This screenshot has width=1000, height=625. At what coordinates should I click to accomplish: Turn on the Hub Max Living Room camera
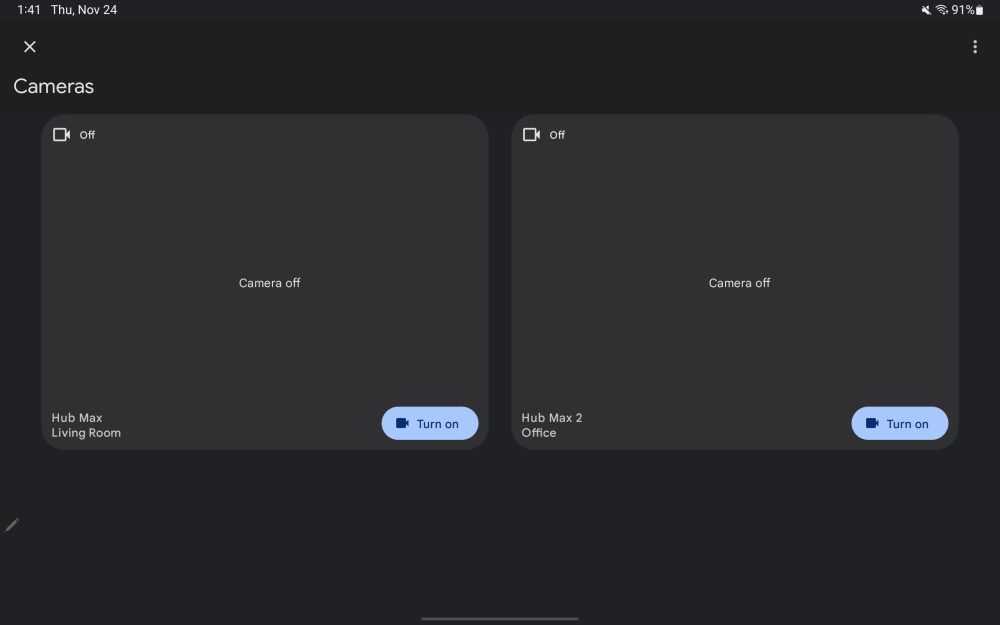pyautogui.click(x=430, y=423)
